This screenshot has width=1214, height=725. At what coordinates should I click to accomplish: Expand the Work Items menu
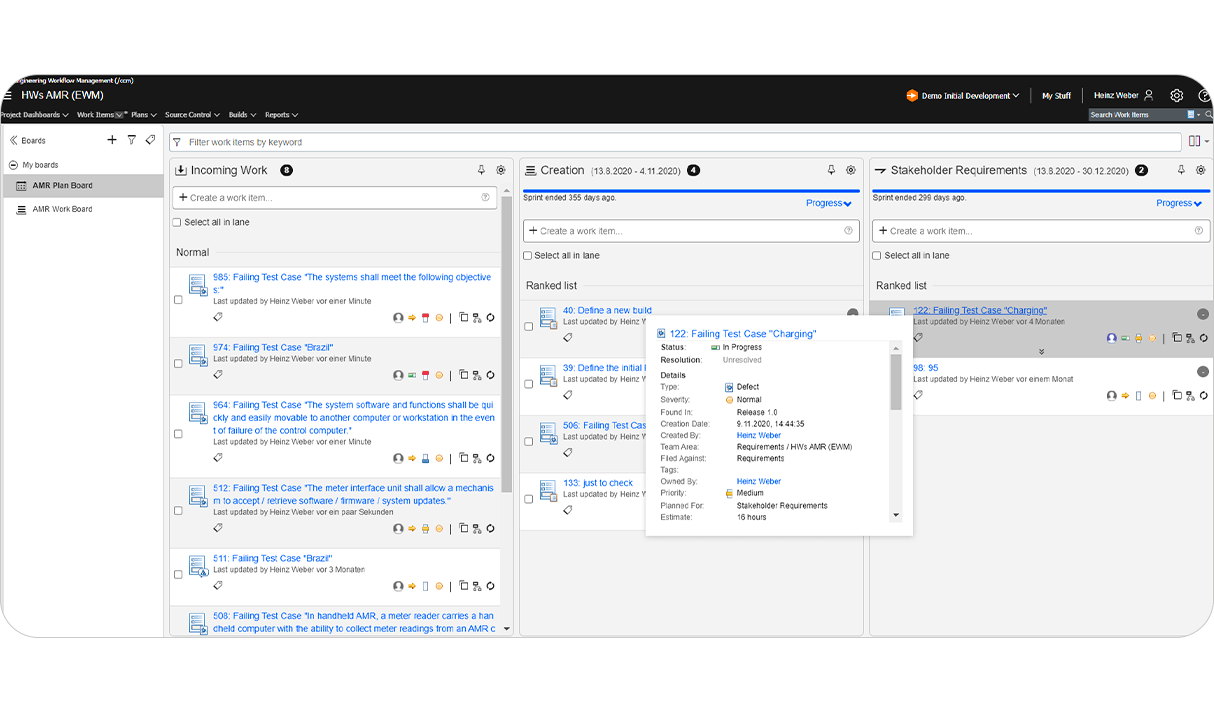click(97, 114)
